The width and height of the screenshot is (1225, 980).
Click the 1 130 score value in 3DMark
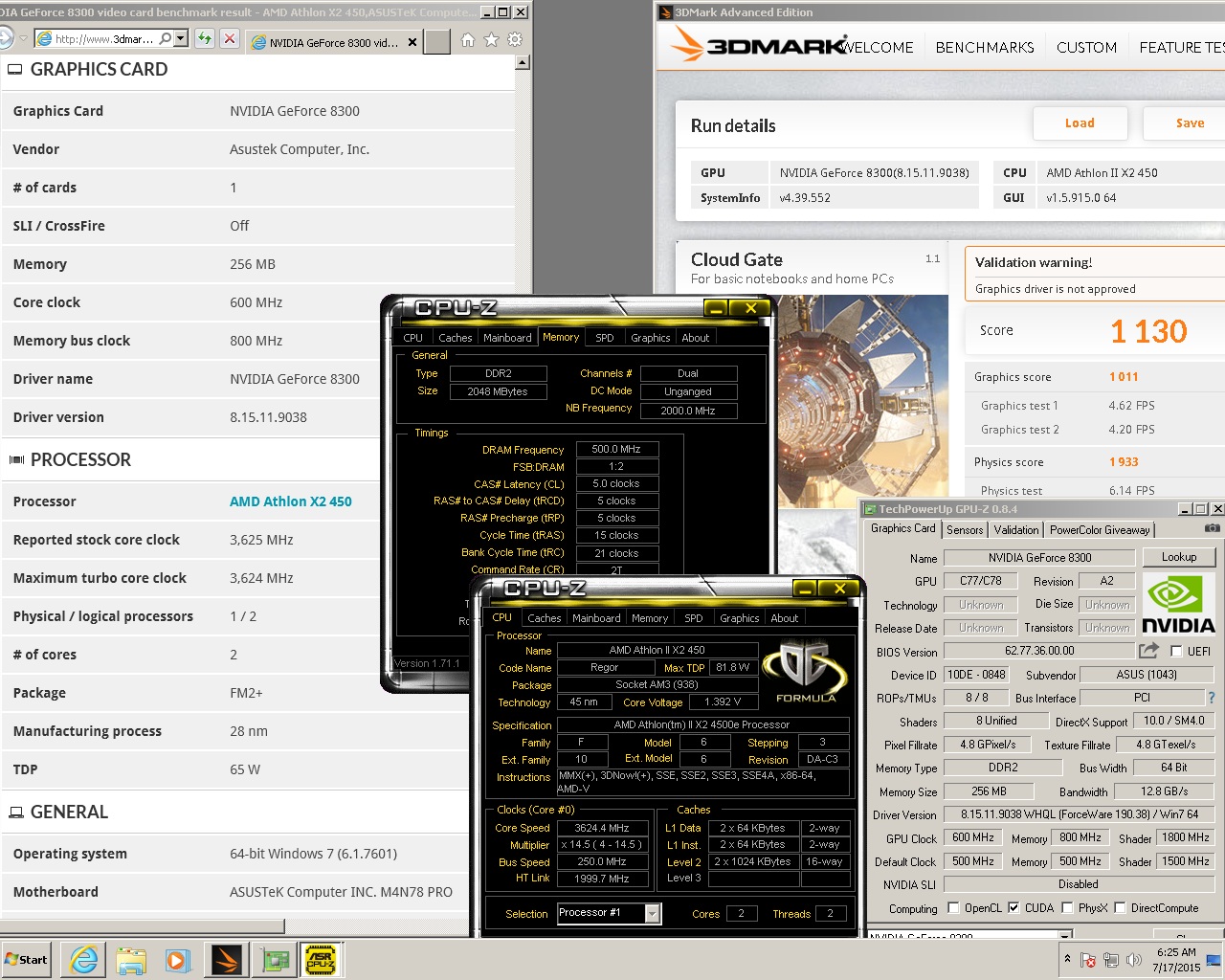1148,331
